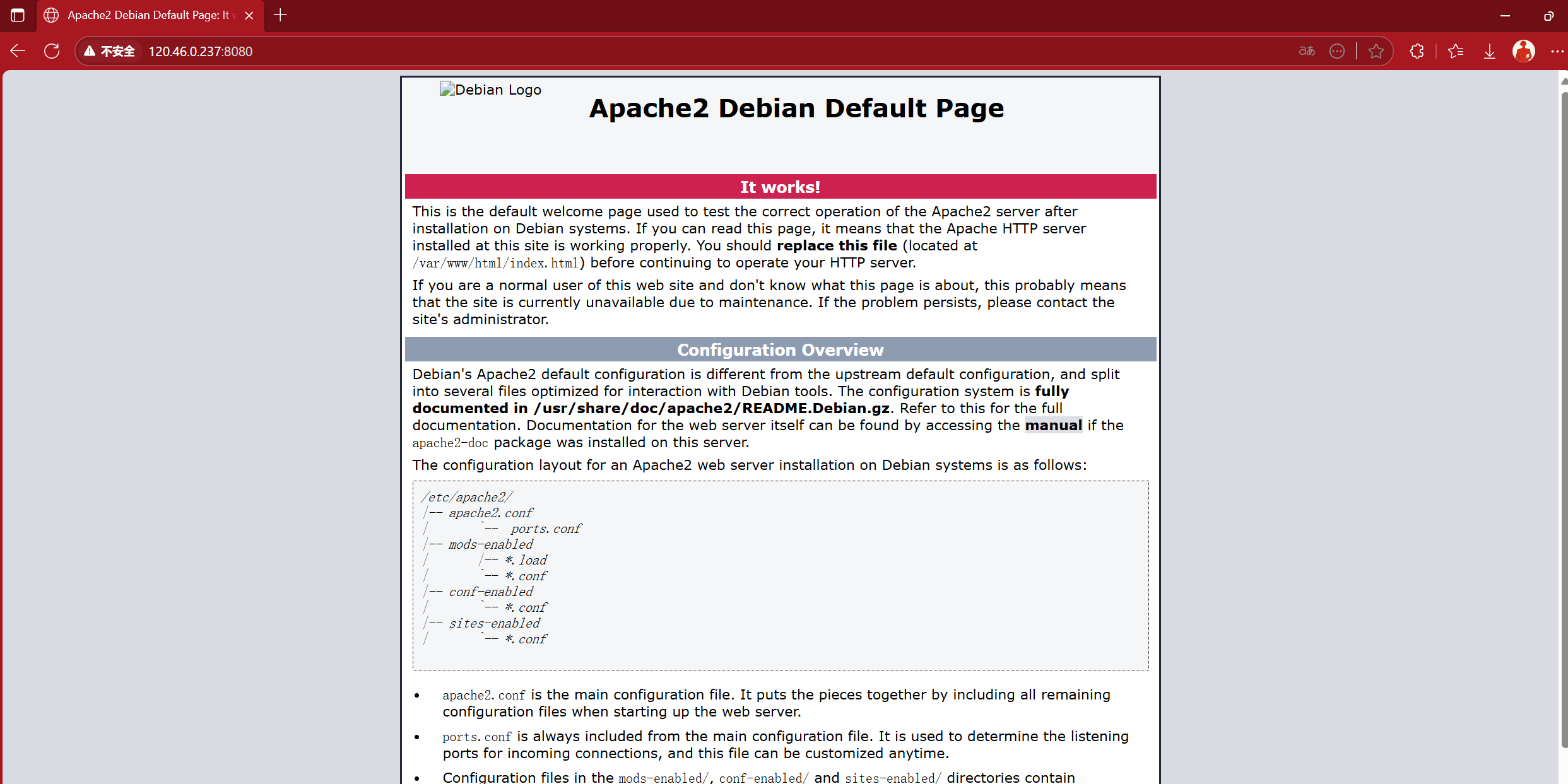
Task: Open the tab actions menu icon
Action: point(18,15)
